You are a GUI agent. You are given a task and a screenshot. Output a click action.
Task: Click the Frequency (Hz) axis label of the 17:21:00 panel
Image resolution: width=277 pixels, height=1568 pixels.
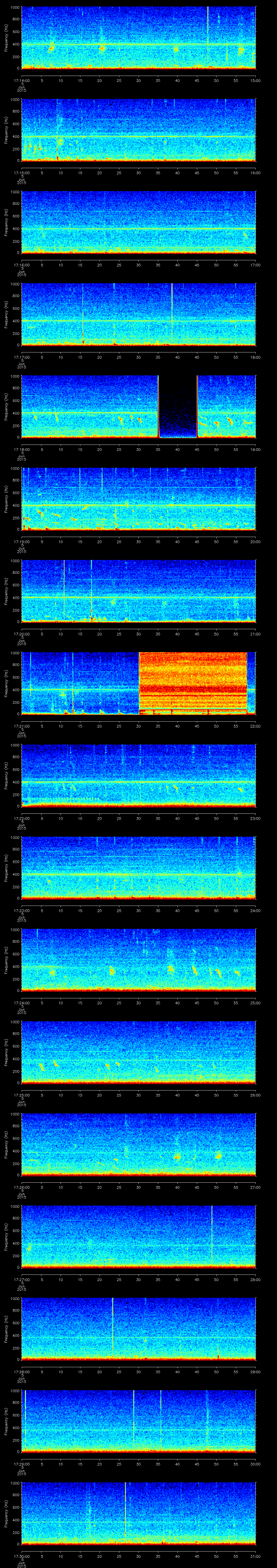click(x=6, y=683)
